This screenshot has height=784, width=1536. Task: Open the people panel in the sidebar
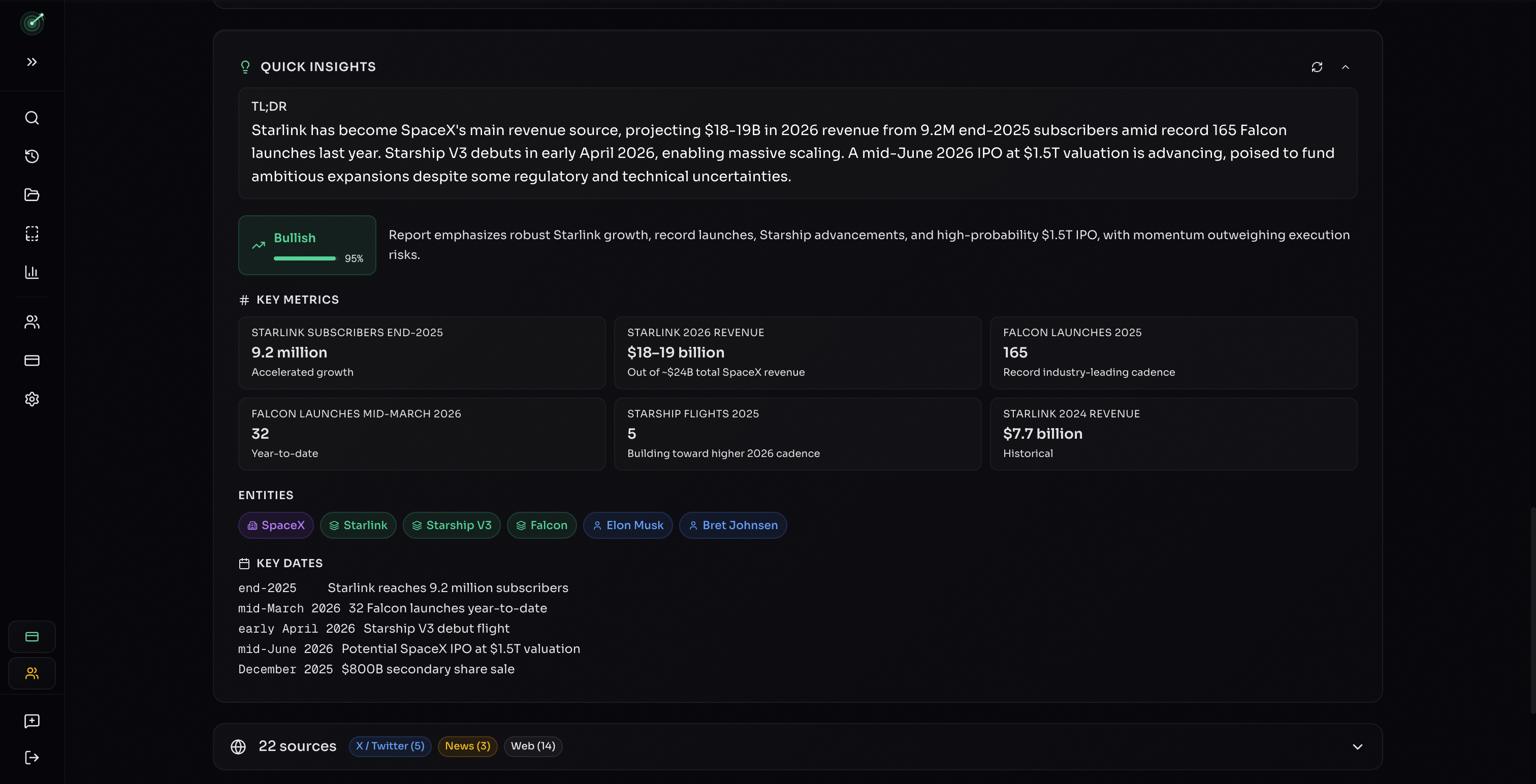(31, 322)
